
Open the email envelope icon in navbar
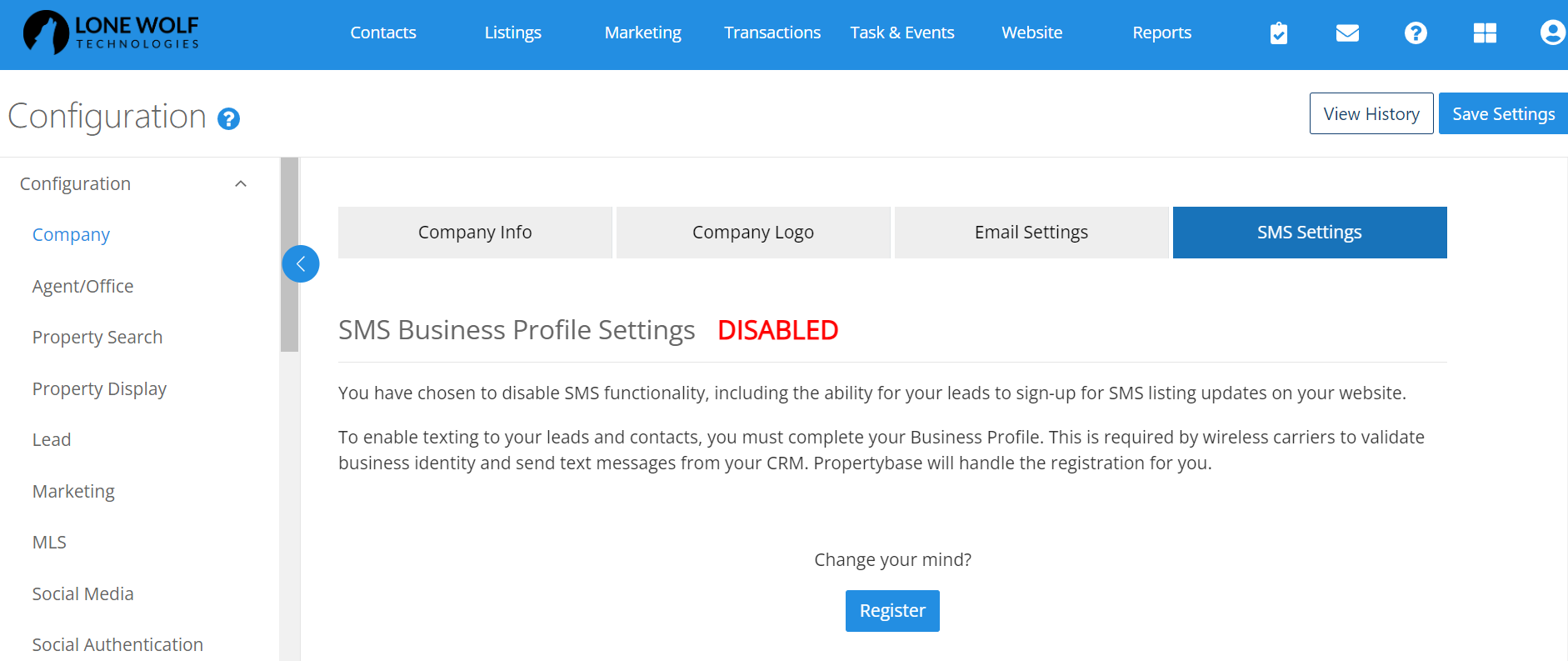point(1346,33)
